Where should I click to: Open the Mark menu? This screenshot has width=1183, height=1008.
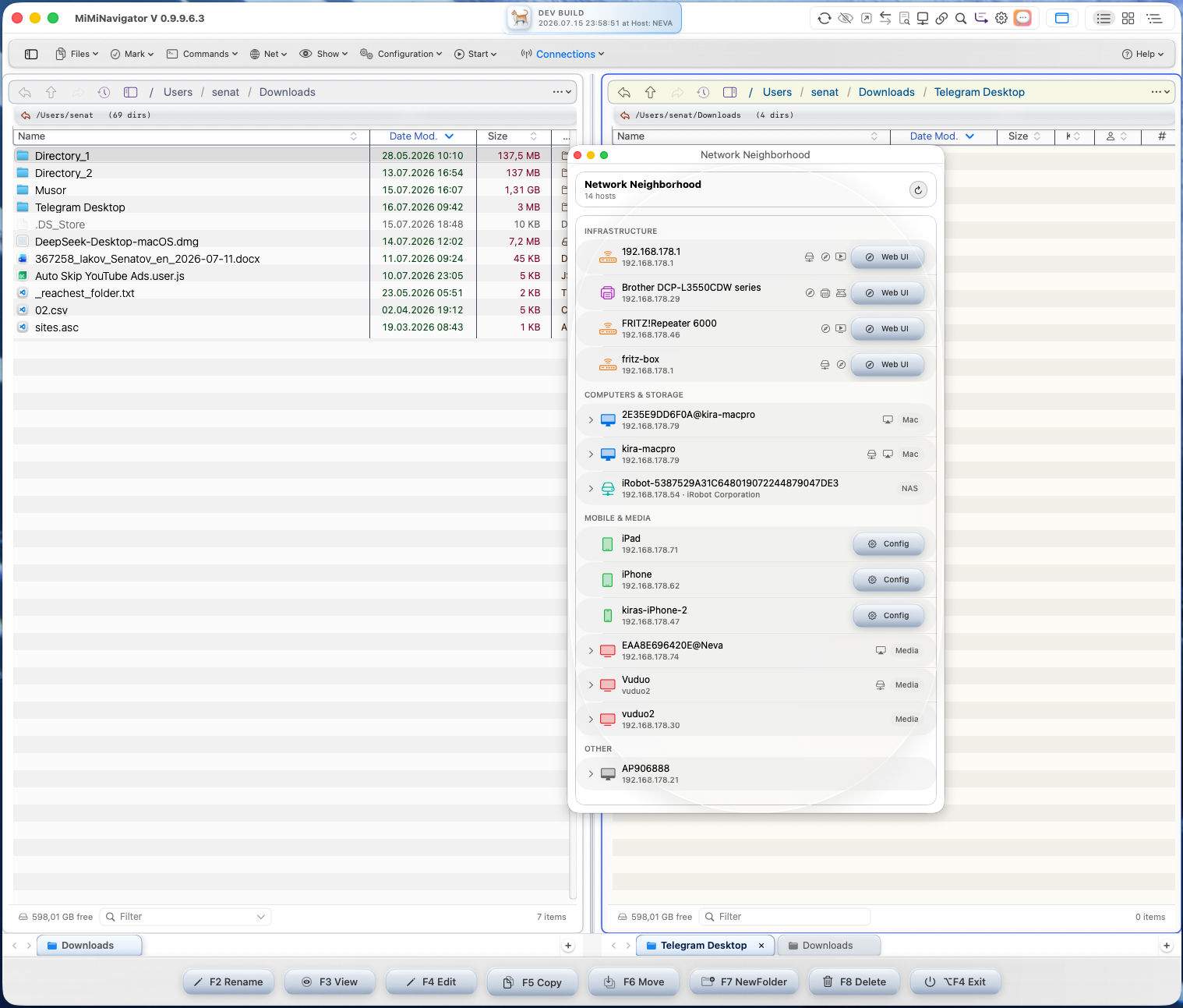132,54
